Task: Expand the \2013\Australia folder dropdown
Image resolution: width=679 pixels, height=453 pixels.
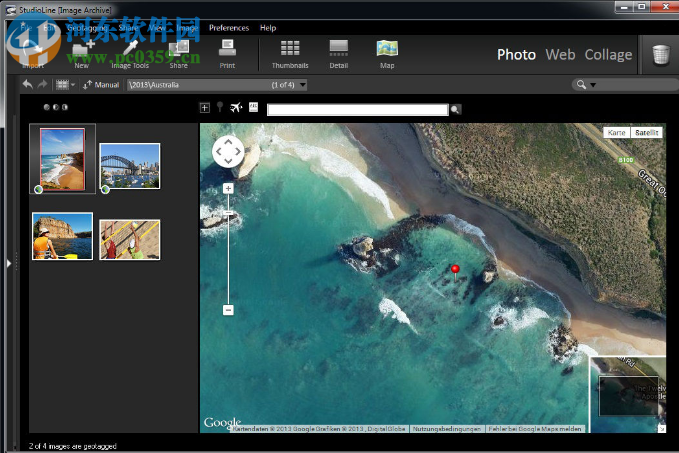Action: tap(303, 85)
